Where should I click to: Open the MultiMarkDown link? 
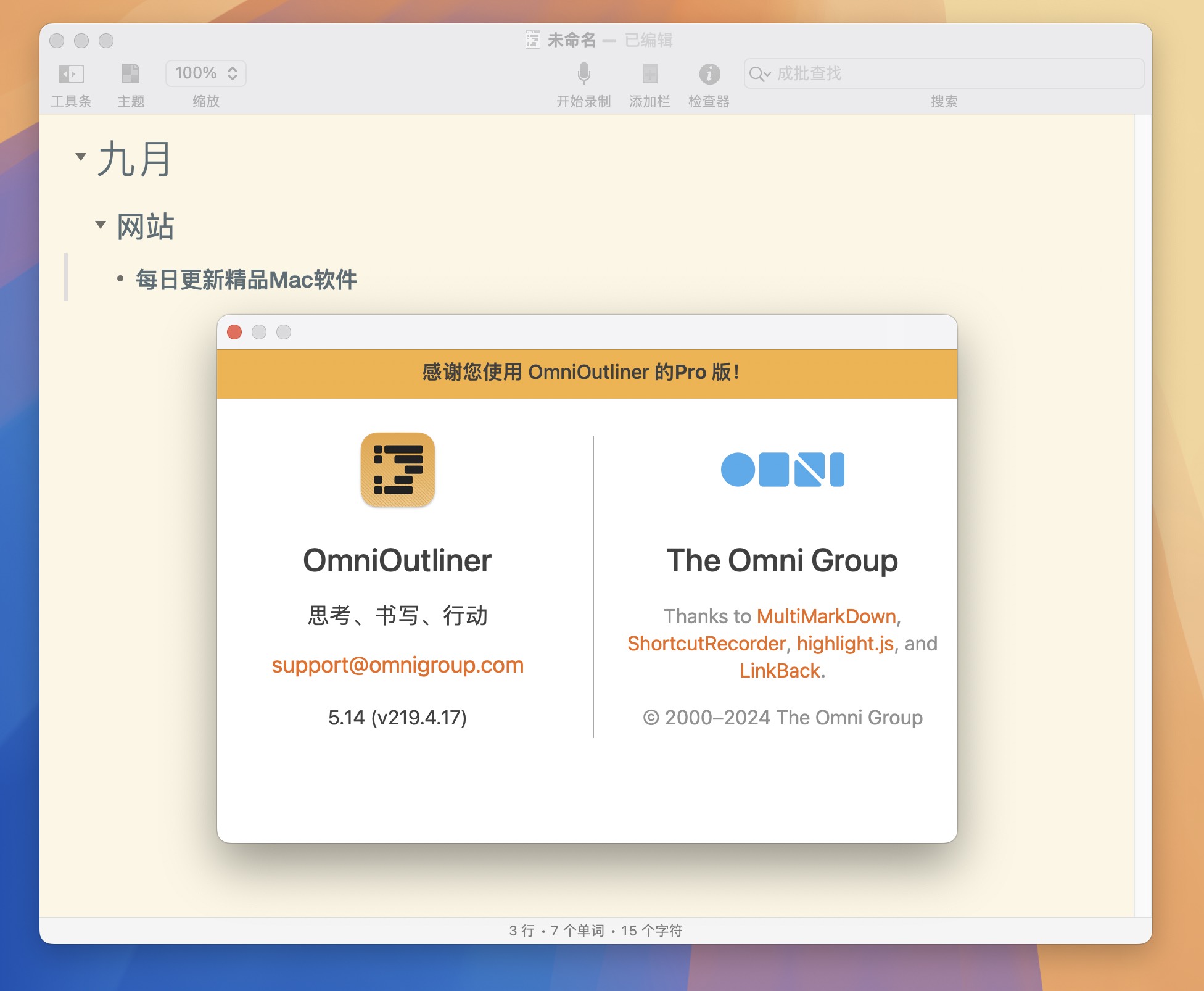click(827, 616)
